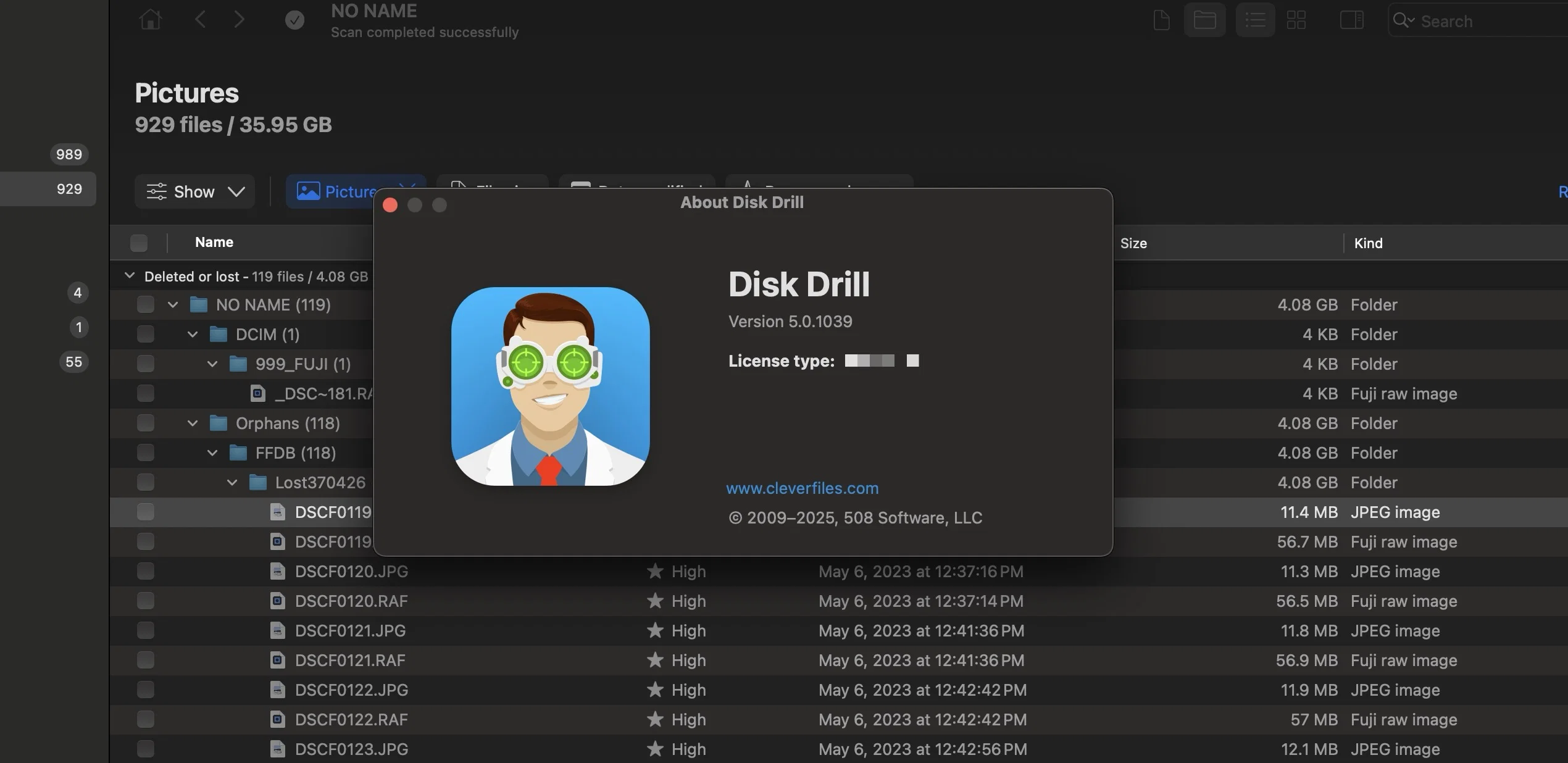Select the DSCF0121.JPG file name
1568x763 pixels.
[x=350, y=630]
